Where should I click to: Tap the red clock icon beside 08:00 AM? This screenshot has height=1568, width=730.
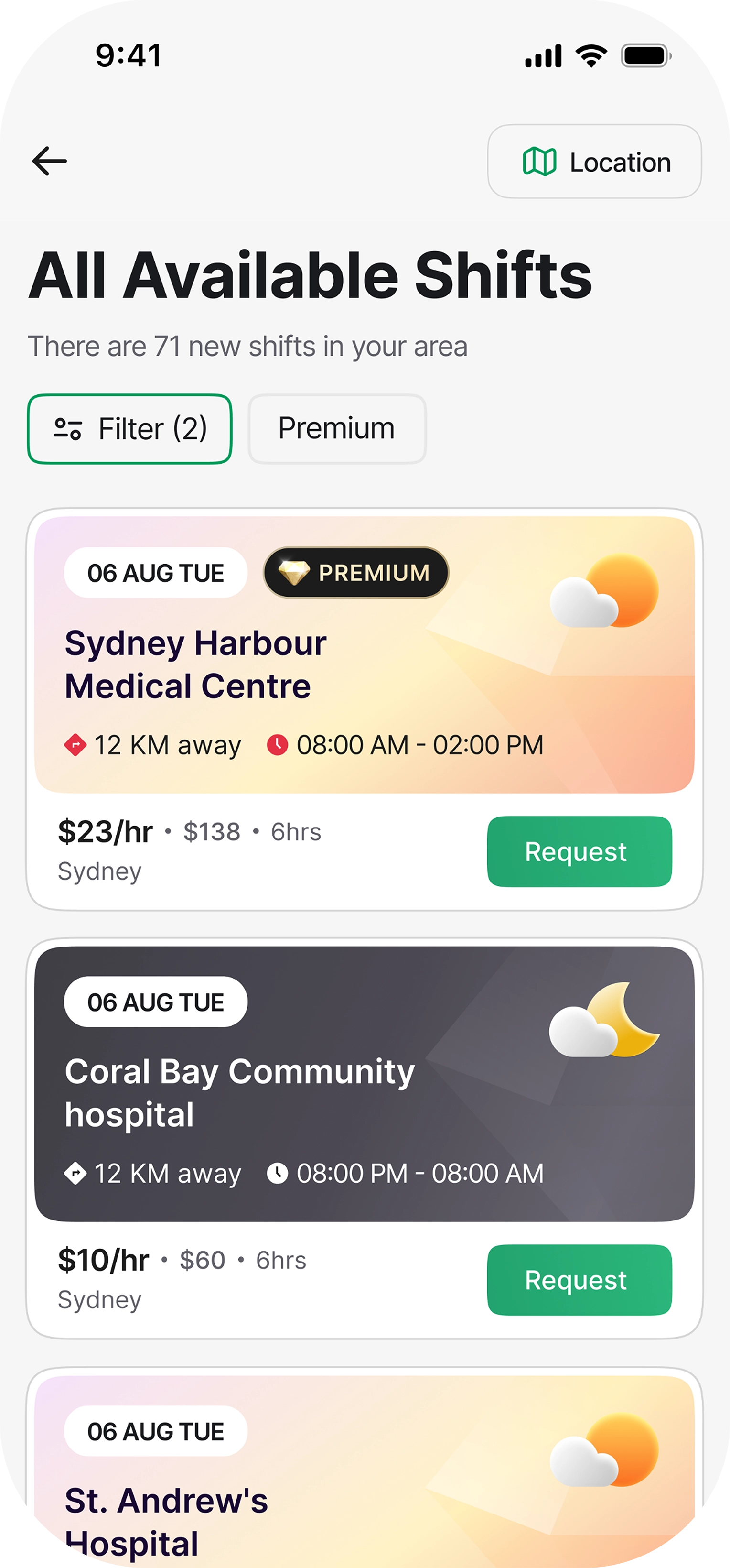click(278, 745)
